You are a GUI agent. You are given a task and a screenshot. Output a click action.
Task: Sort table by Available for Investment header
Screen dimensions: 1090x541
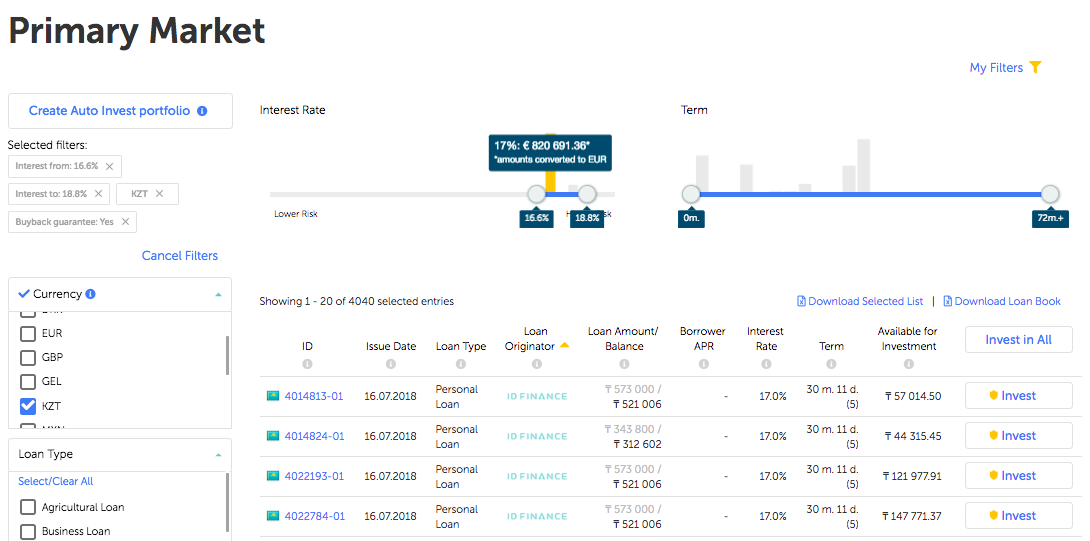pyautogui.click(x=907, y=339)
